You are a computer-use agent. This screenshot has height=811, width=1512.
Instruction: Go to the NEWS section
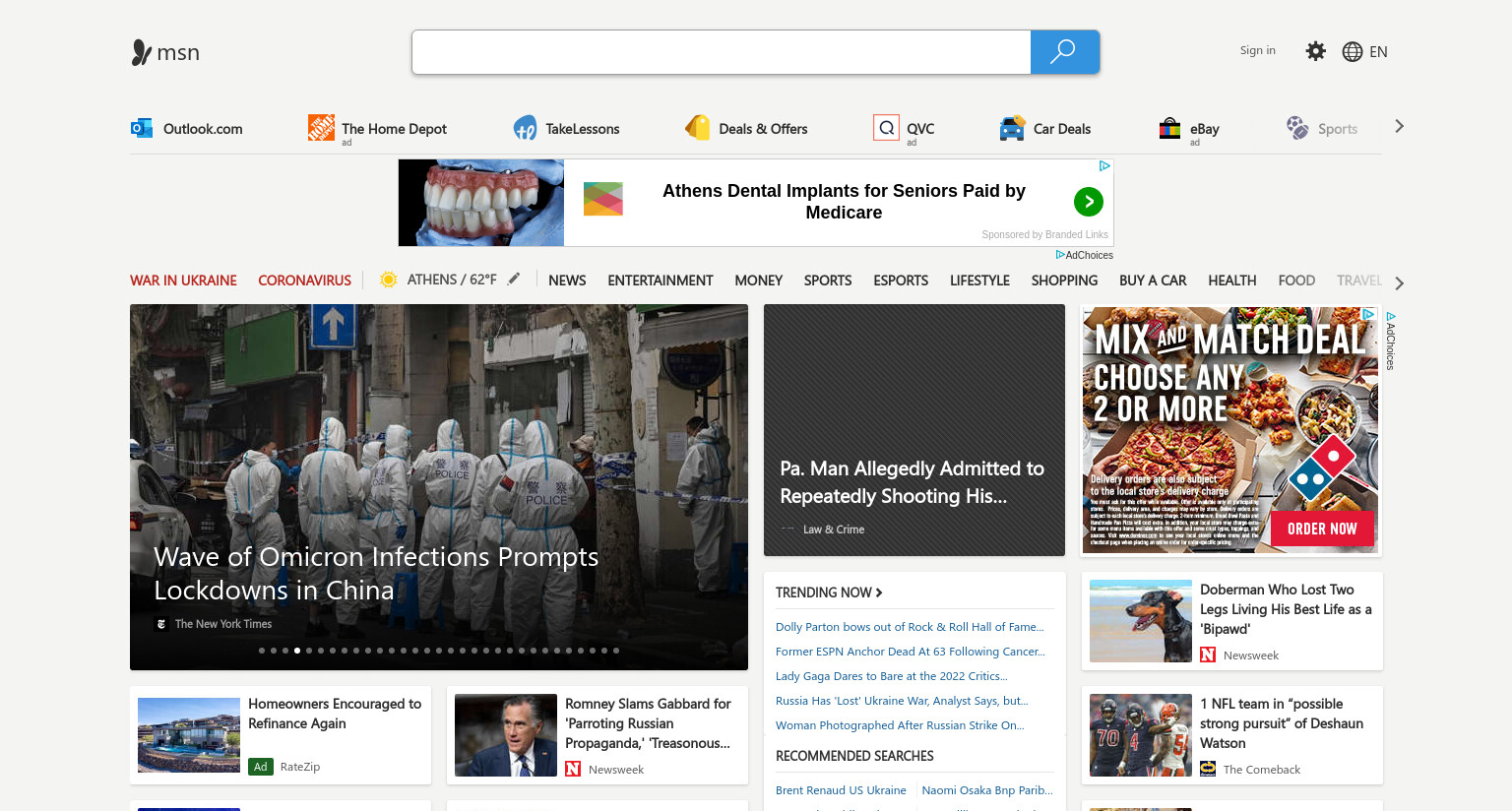[567, 281]
